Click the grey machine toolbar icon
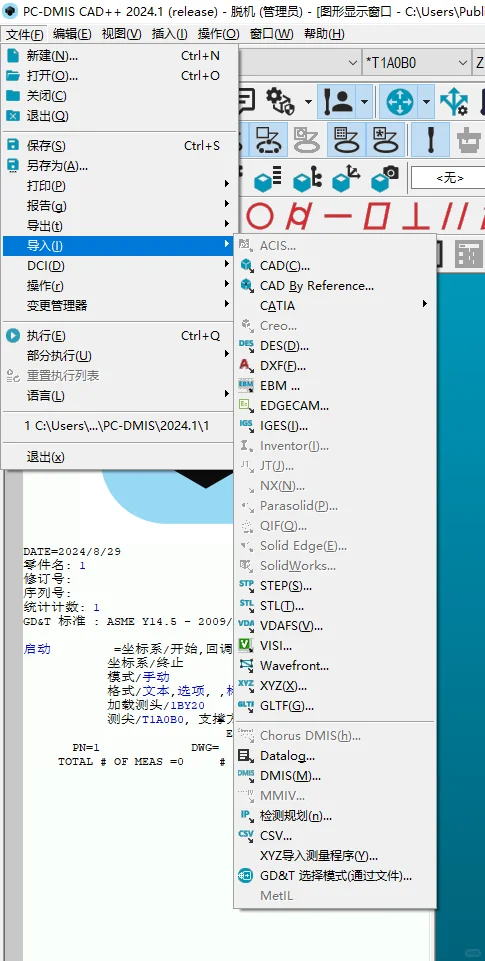This screenshot has width=485, height=961. (470, 141)
